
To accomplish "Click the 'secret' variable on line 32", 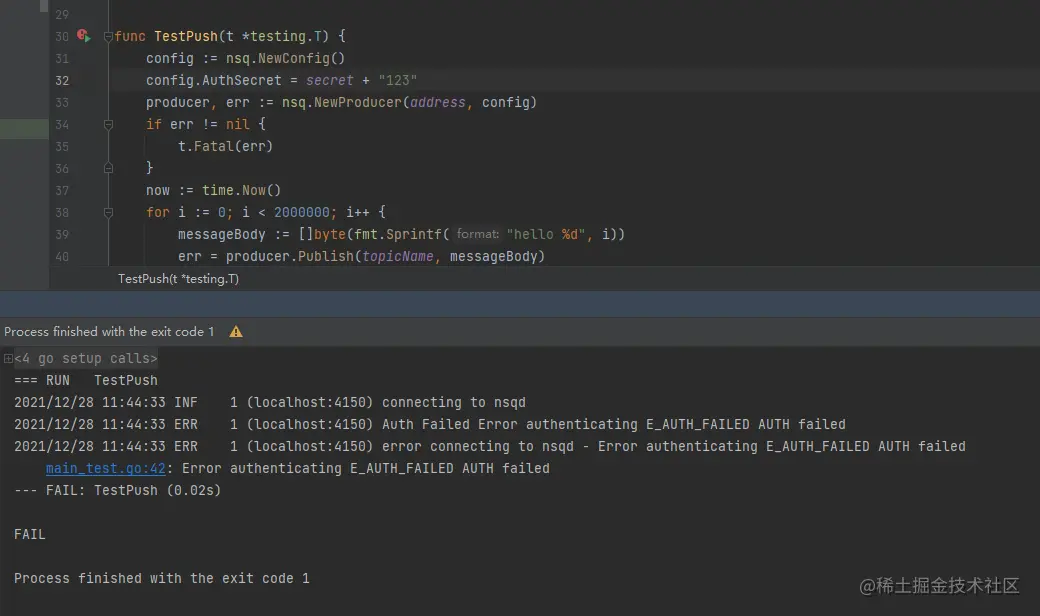I will [330, 80].
